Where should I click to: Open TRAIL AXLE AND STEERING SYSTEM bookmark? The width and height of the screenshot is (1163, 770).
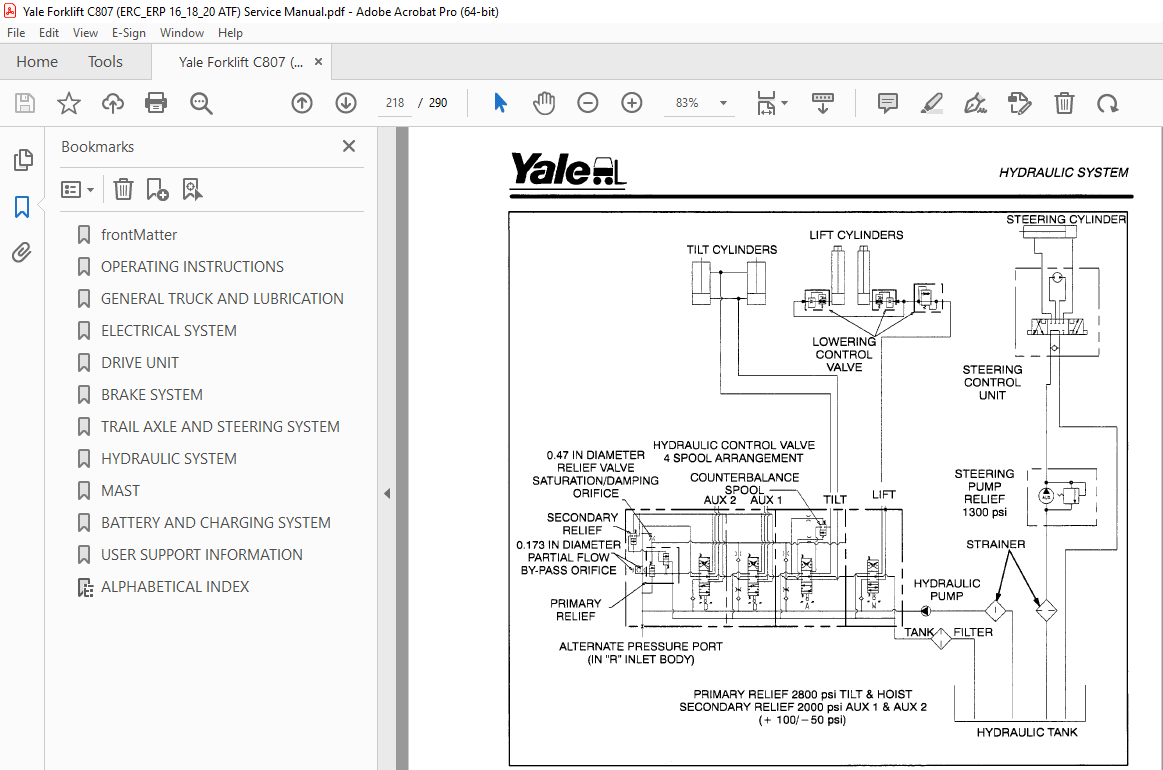(x=220, y=427)
